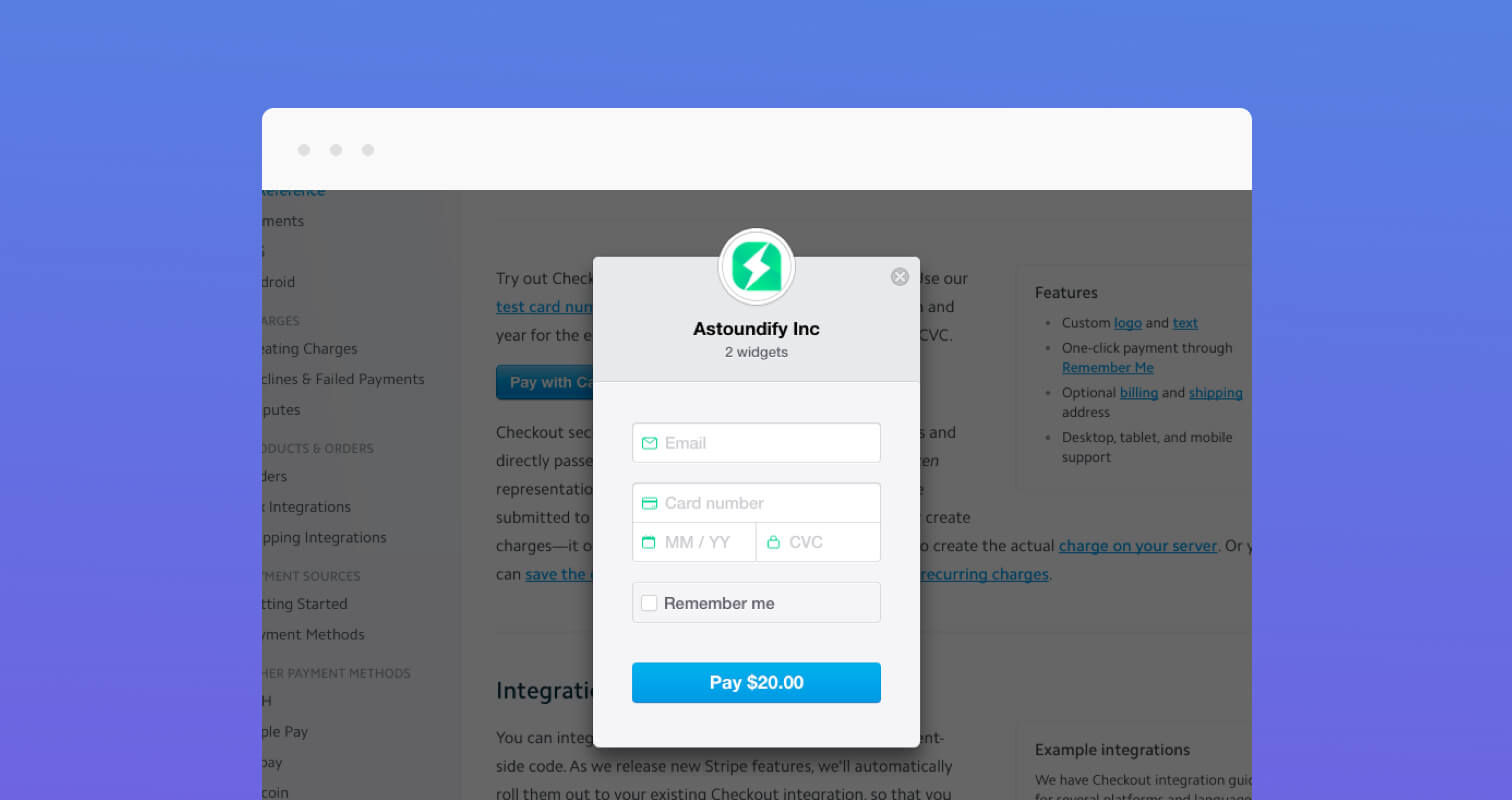
Task: Open the logo link in the Features list
Action: (x=1128, y=323)
